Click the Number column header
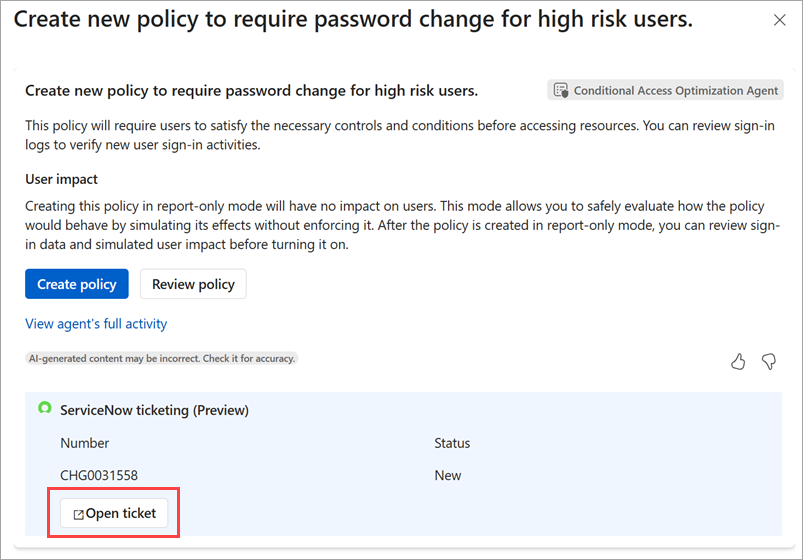The width and height of the screenshot is (803, 560). (x=85, y=443)
